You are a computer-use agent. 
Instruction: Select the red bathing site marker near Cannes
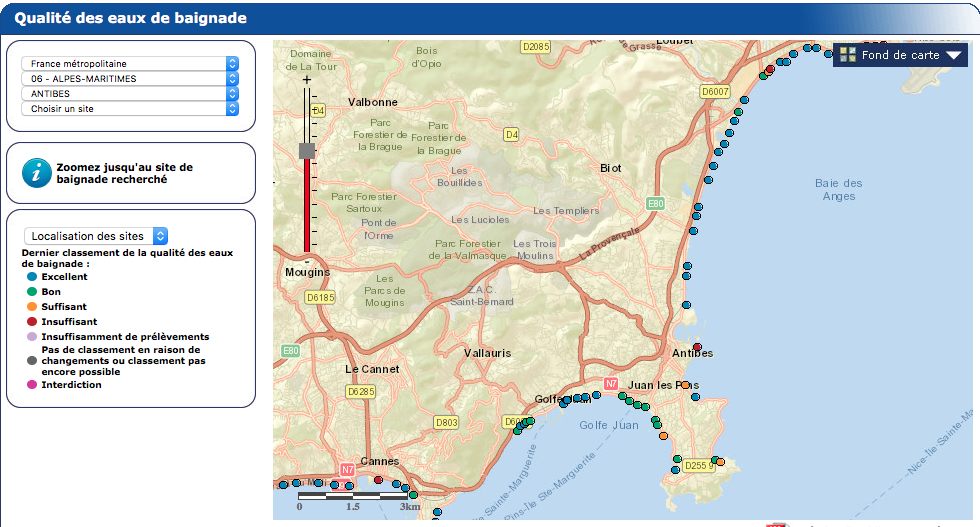[x=378, y=480]
